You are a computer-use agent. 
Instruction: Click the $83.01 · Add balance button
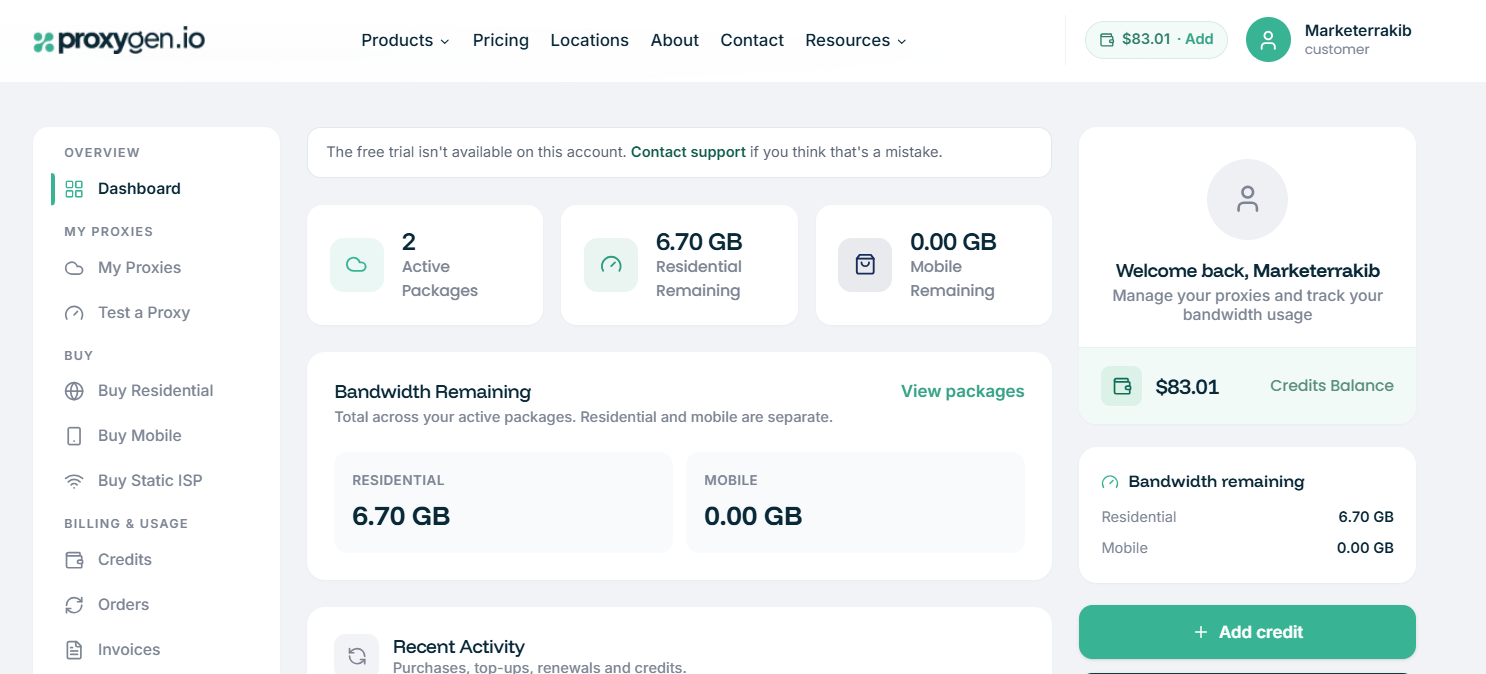point(1156,40)
